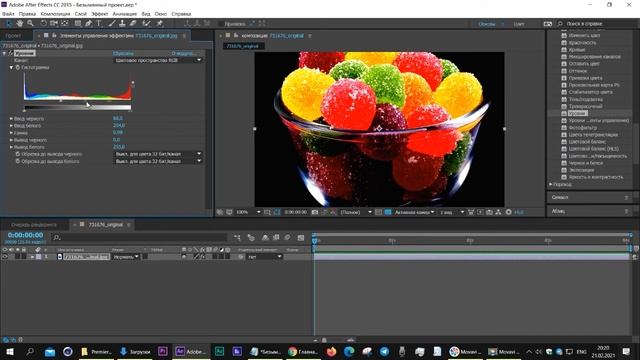Screen dimensions: 640x360
Task: Expand the Ввод черного property
Action: point(11,119)
